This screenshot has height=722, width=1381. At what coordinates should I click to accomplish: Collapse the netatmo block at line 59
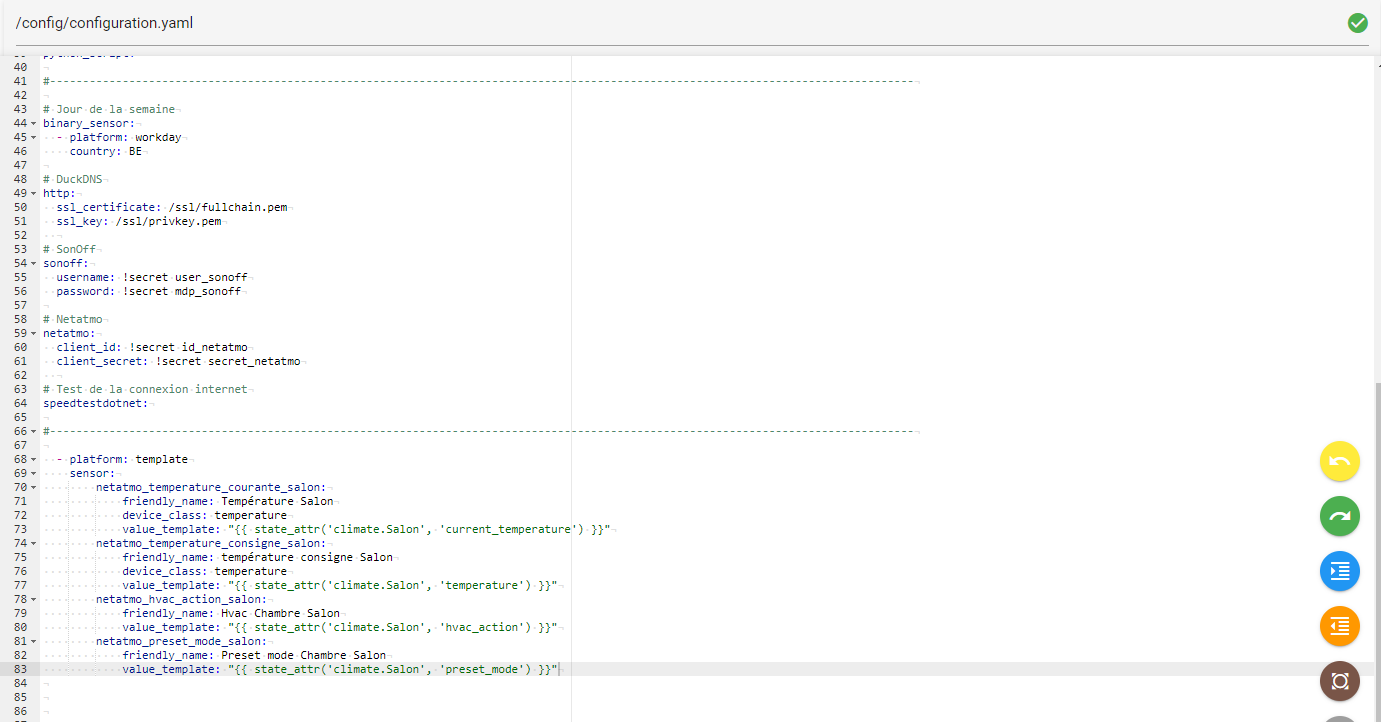pyautogui.click(x=34, y=334)
